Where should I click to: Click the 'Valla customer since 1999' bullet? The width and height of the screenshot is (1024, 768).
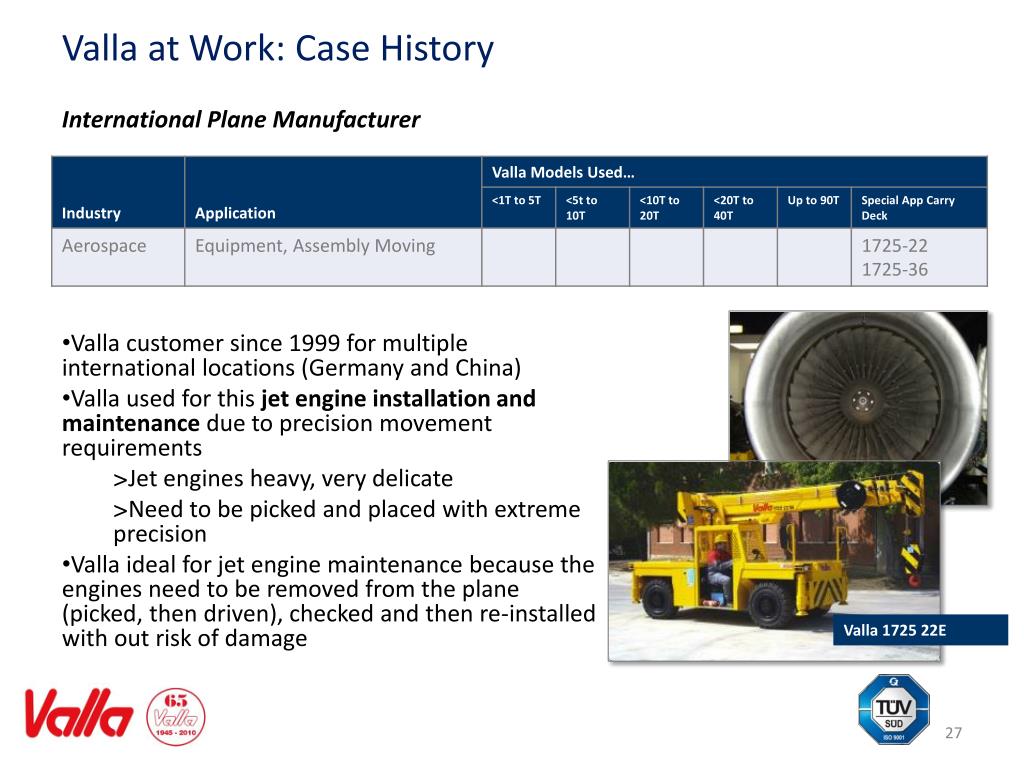(x=291, y=355)
